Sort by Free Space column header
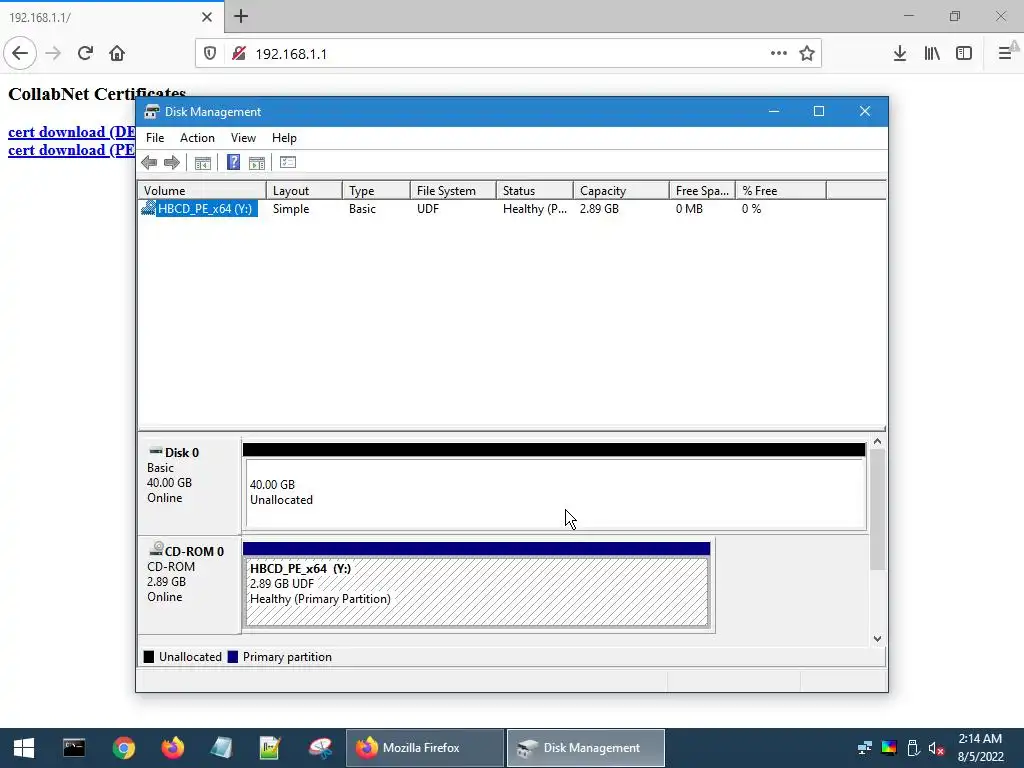 pos(702,191)
